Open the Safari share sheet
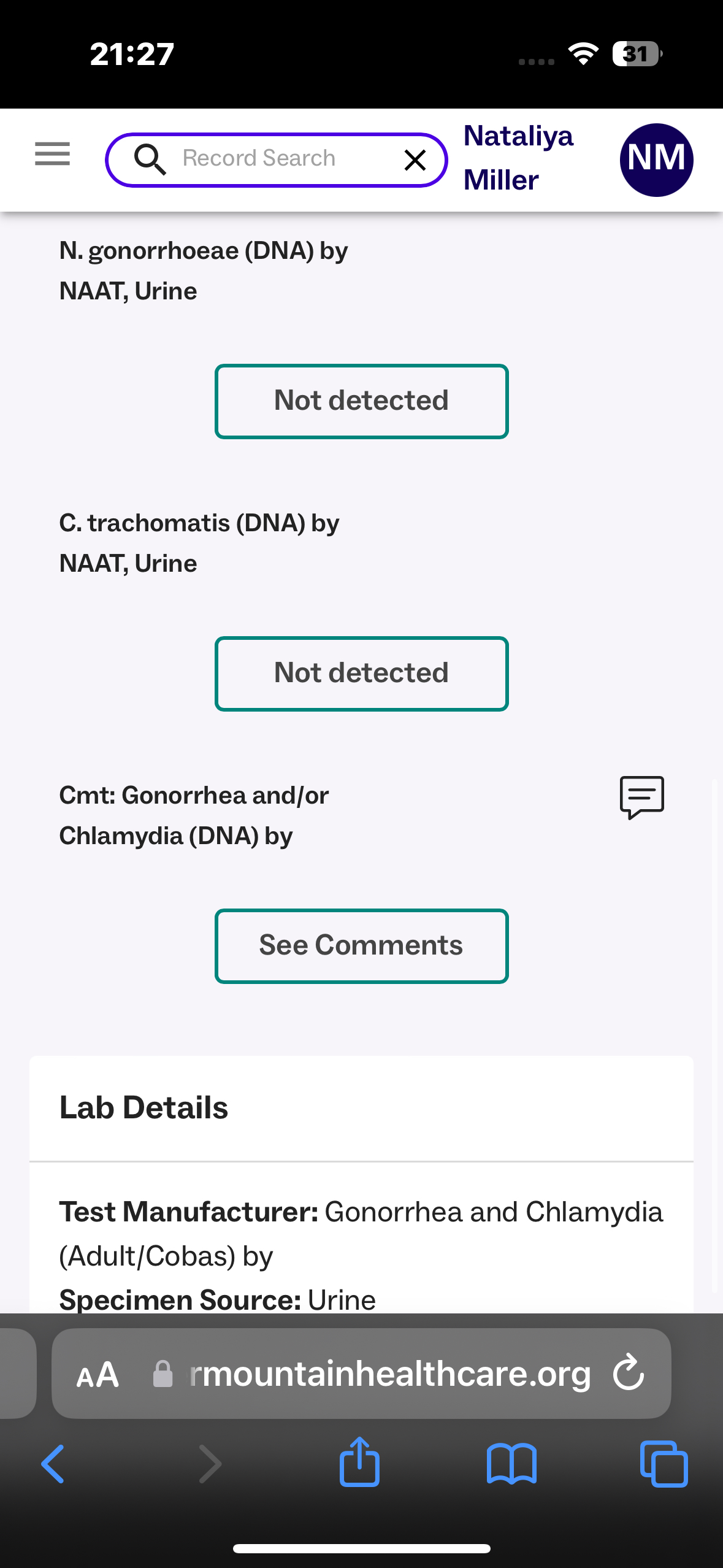The image size is (723, 1568). [x=359, y=1462]
